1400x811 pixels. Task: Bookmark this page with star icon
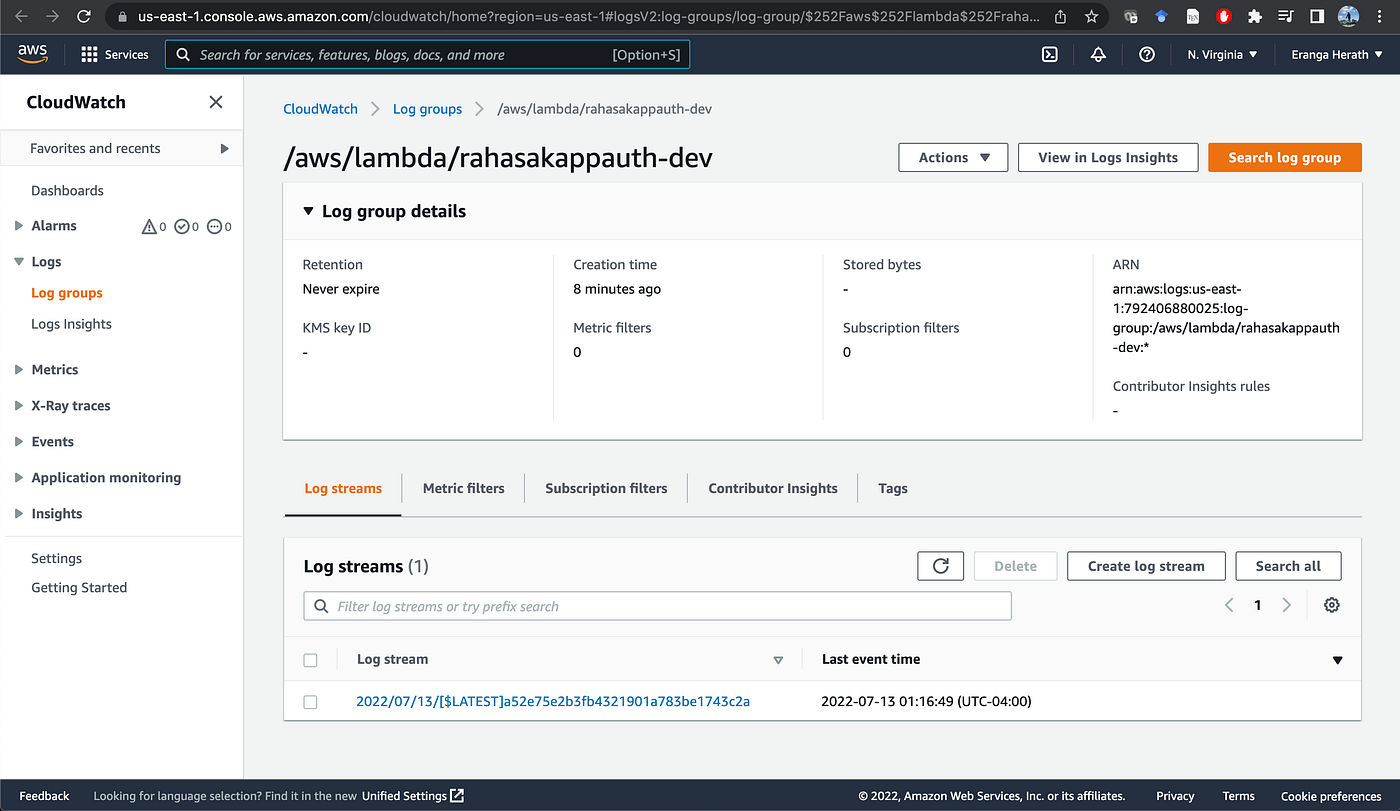click(1091, 17)
